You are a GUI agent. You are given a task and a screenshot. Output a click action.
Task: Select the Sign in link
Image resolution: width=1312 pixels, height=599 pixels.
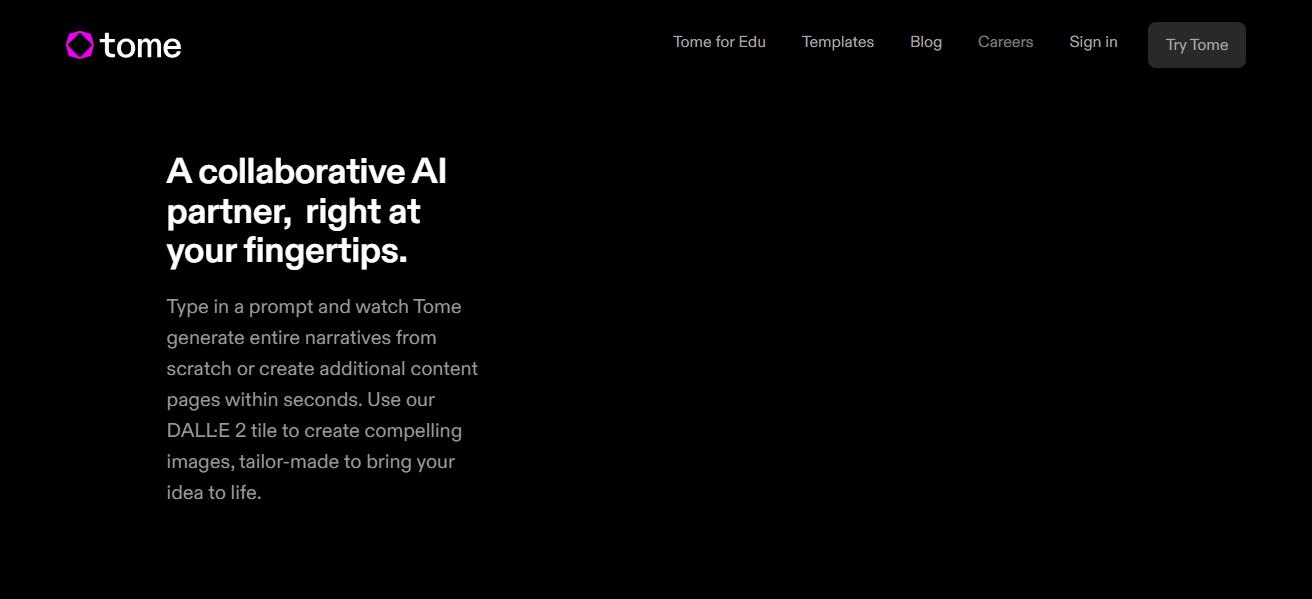tap(1093, 42)
